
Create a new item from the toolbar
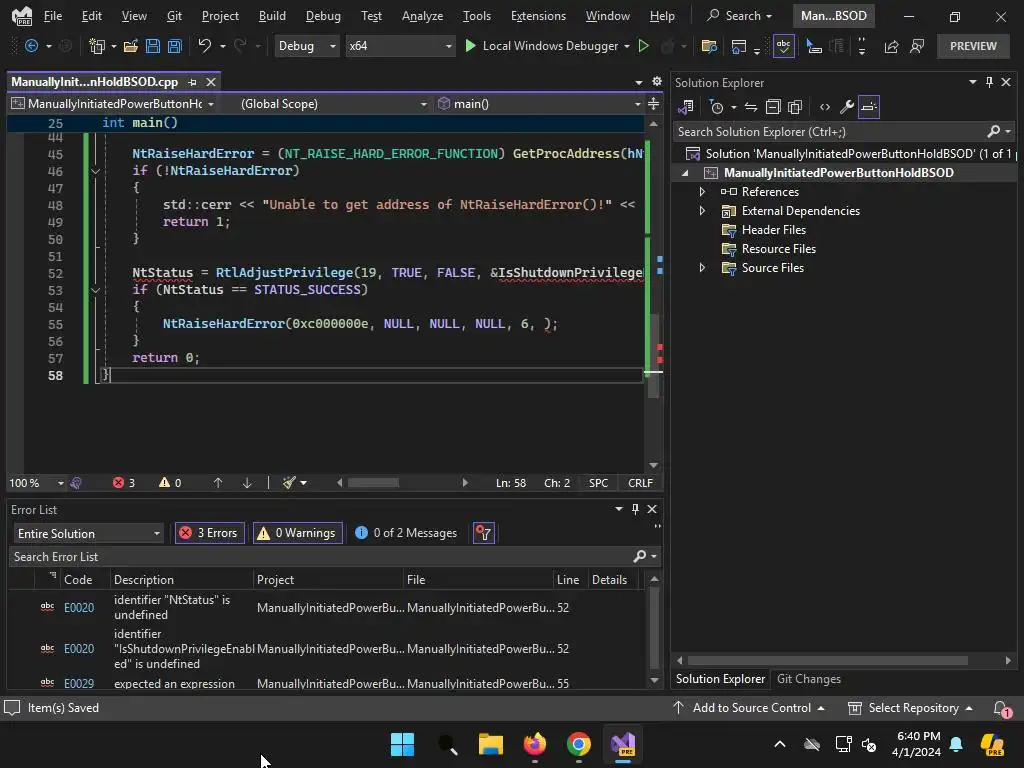tap(97, 46)
